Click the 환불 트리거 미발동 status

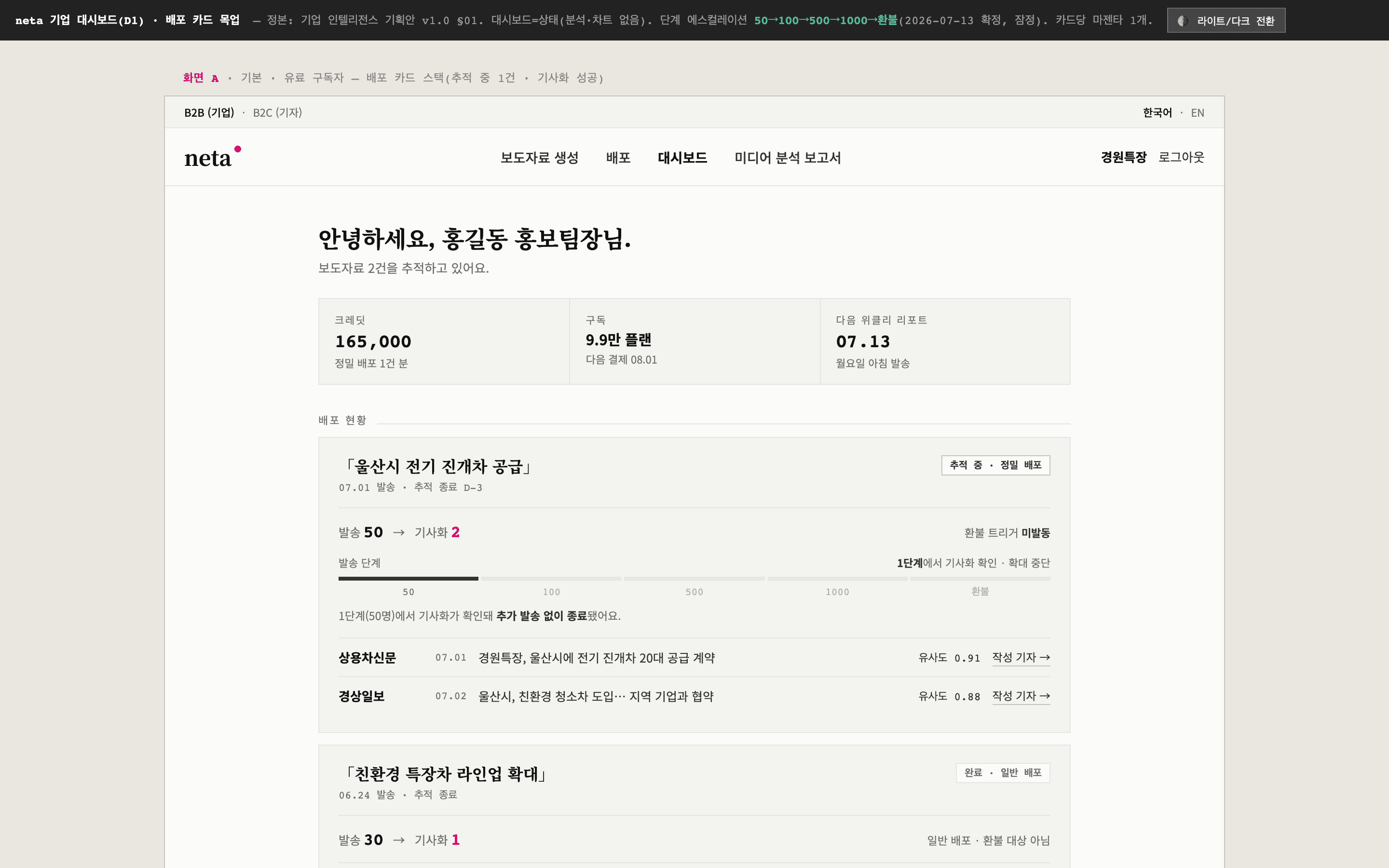tap(1007, 533)
